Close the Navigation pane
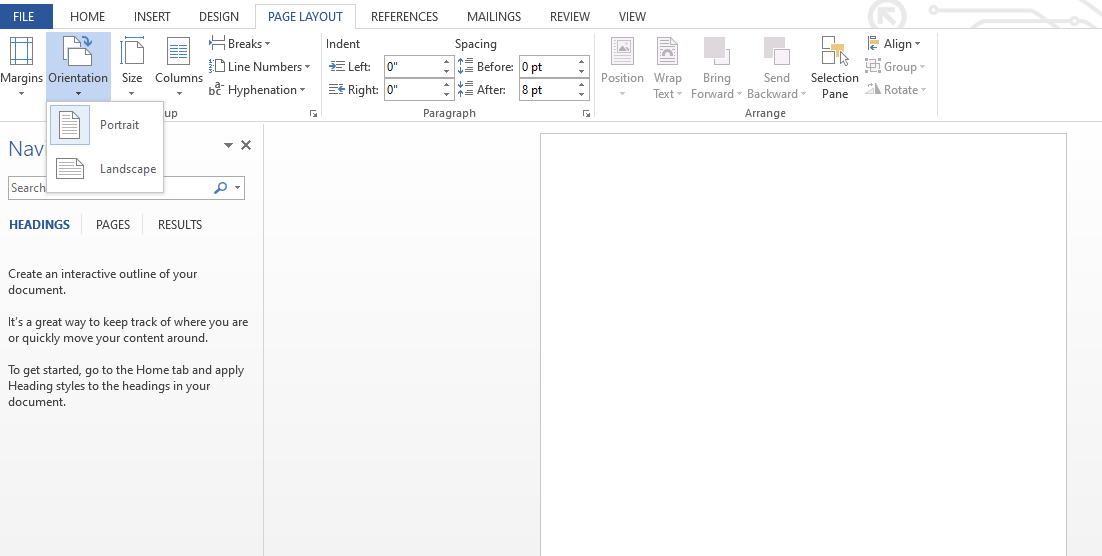Screen dimensions: 1102x556 tap(246, 145)
